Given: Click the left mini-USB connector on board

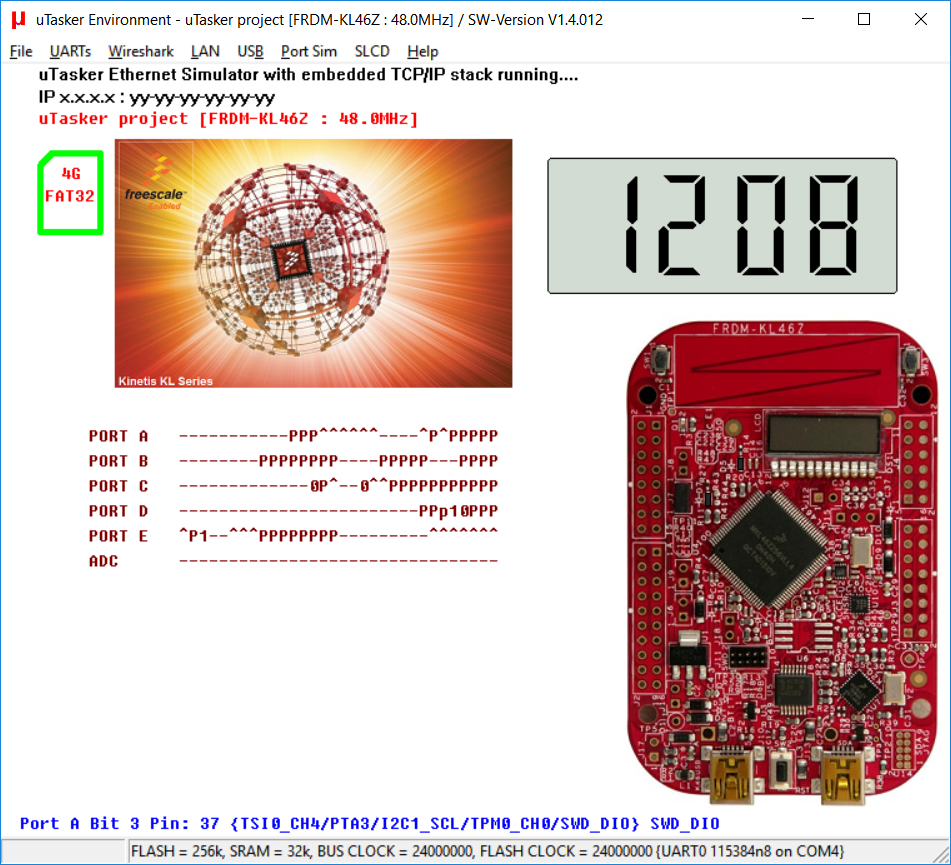Looking at the screenshot, I should click(732, 776).
